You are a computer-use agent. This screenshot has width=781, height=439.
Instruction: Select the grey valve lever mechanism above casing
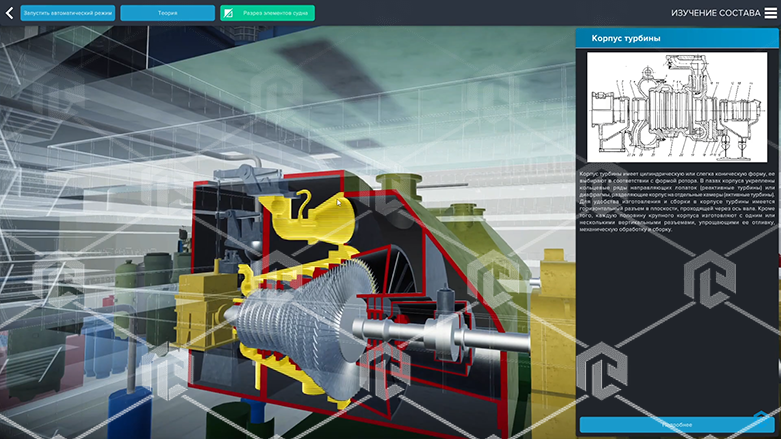(246, 175)
